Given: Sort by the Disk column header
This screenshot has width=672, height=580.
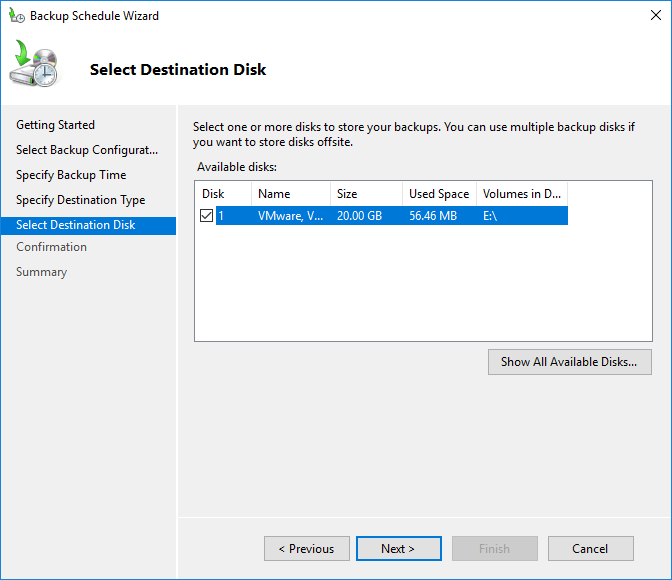Looking at the screenshot, I should pyautogui.click(x=223, y=194).
